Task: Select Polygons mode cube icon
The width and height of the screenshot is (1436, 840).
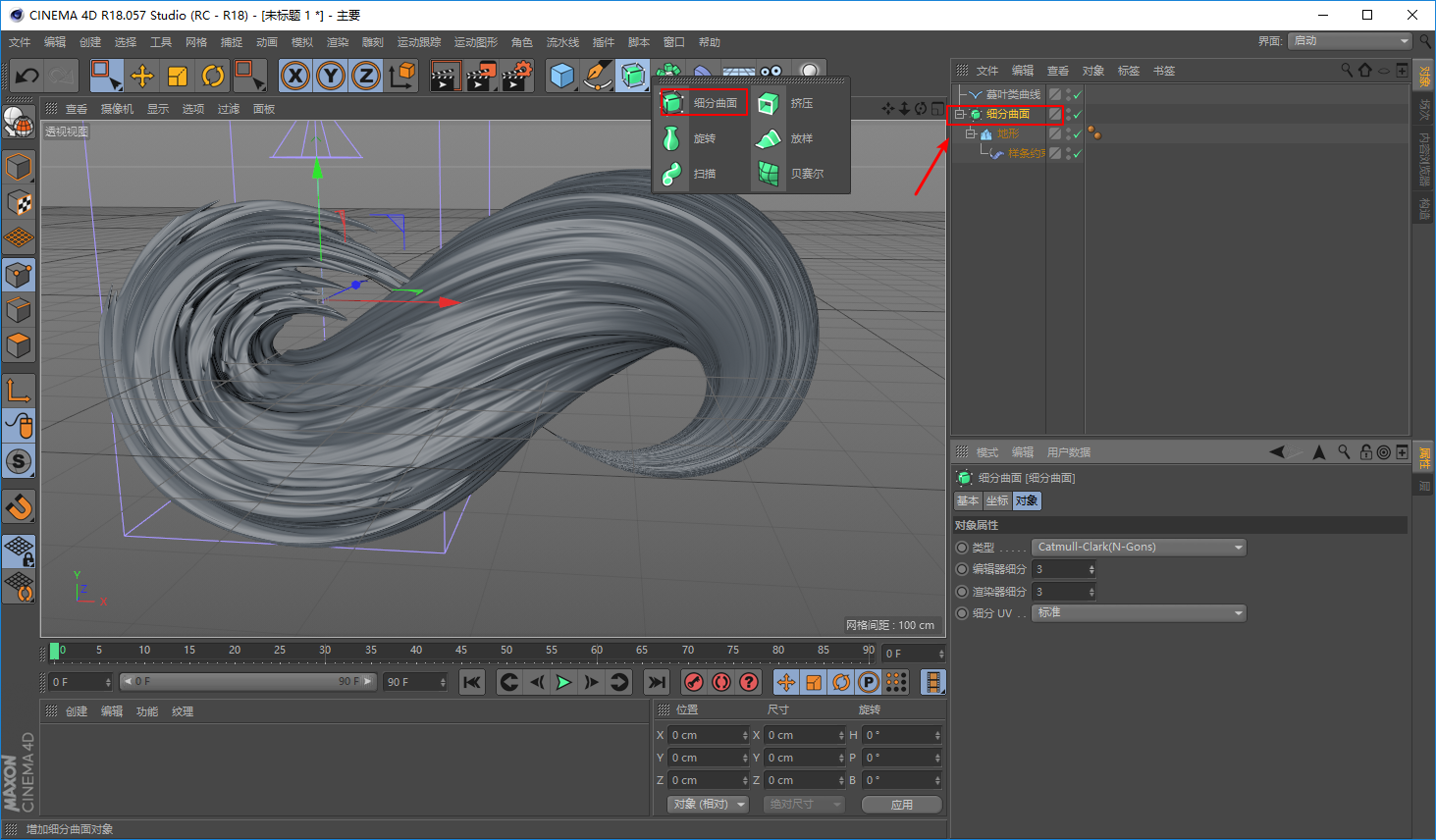Action: pyautogui.click(x=19, y=345)
